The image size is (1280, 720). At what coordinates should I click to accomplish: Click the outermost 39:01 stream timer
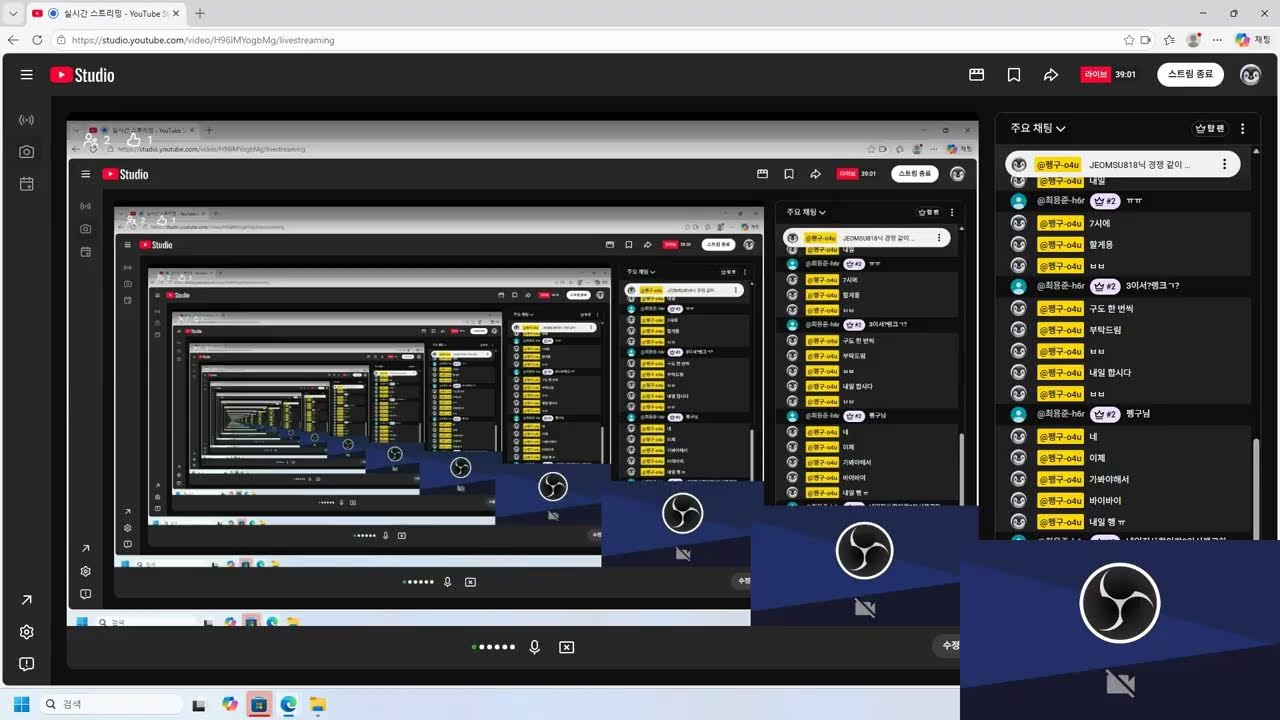click(1125, 75)
